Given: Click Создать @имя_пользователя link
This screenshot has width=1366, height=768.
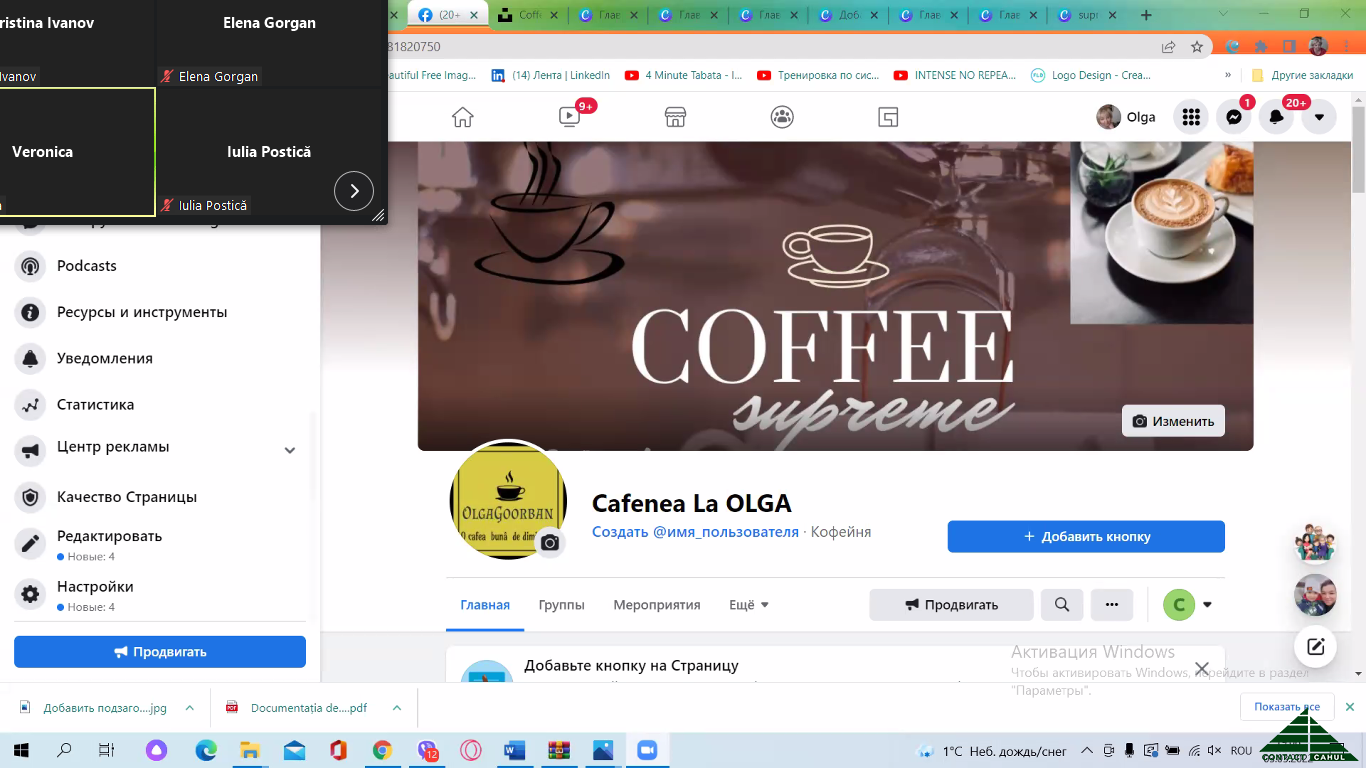Looking at the screenshot, I should point(695,532).
